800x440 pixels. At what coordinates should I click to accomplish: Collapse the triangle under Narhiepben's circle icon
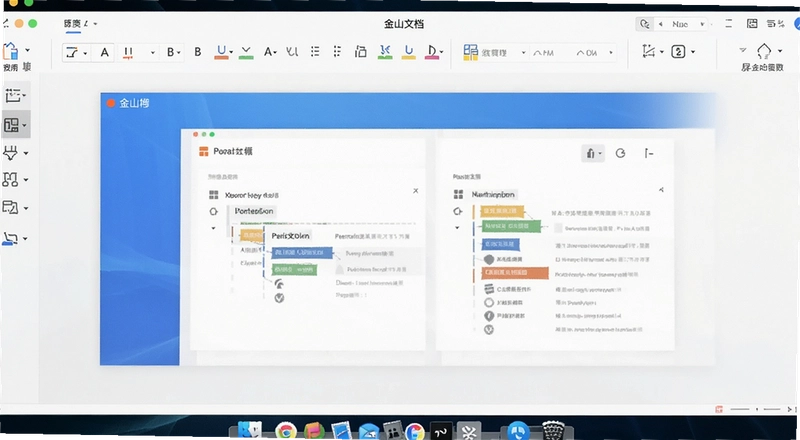457,228
